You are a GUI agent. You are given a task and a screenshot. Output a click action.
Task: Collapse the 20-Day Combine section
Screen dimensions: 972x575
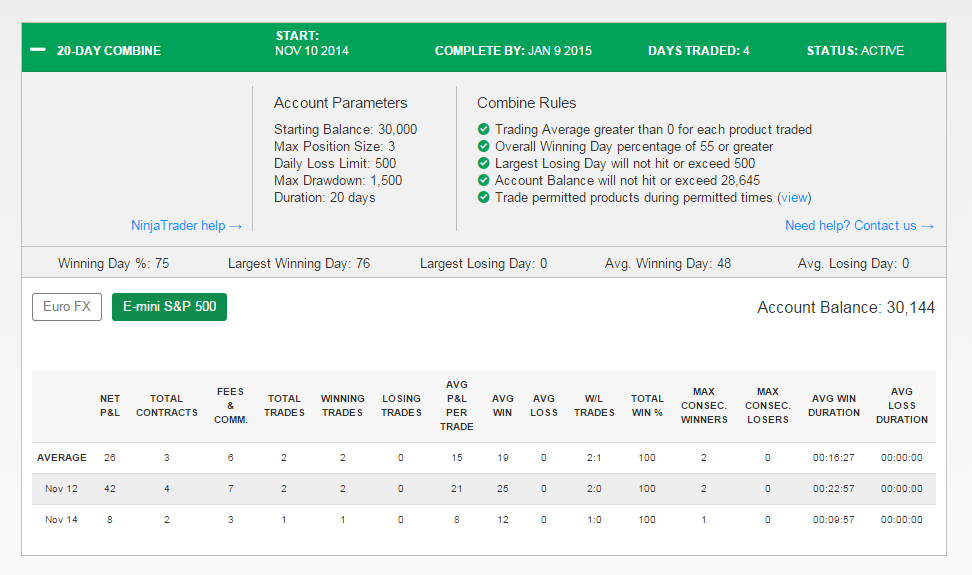coord(38,50)
